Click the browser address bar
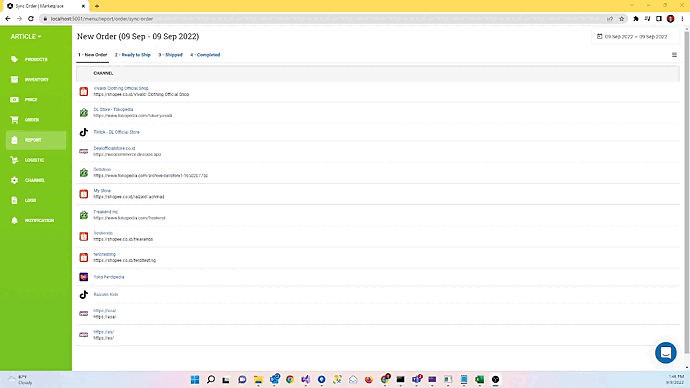This screenshot has width=690, height=388. pyautogui.click(x=326, y=19)
